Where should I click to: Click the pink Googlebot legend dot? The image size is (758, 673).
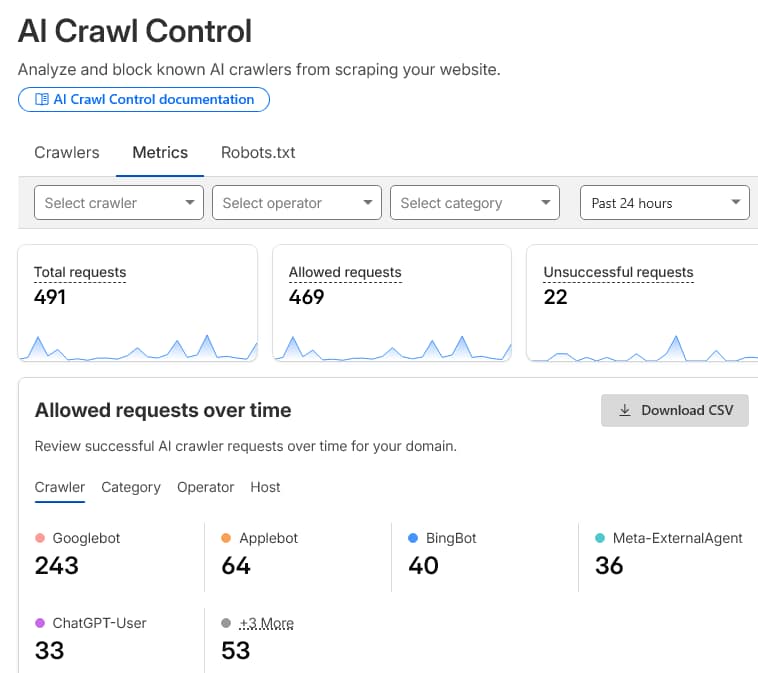(x=40, y=538)
